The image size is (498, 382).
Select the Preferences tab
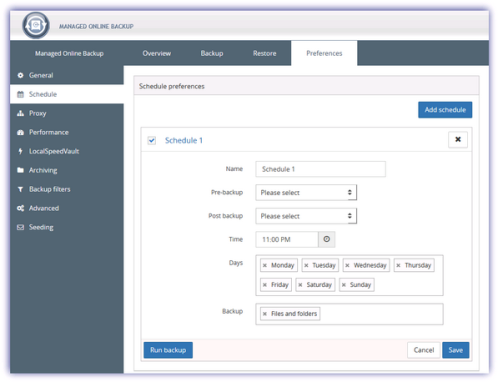(x=324, y=53)
